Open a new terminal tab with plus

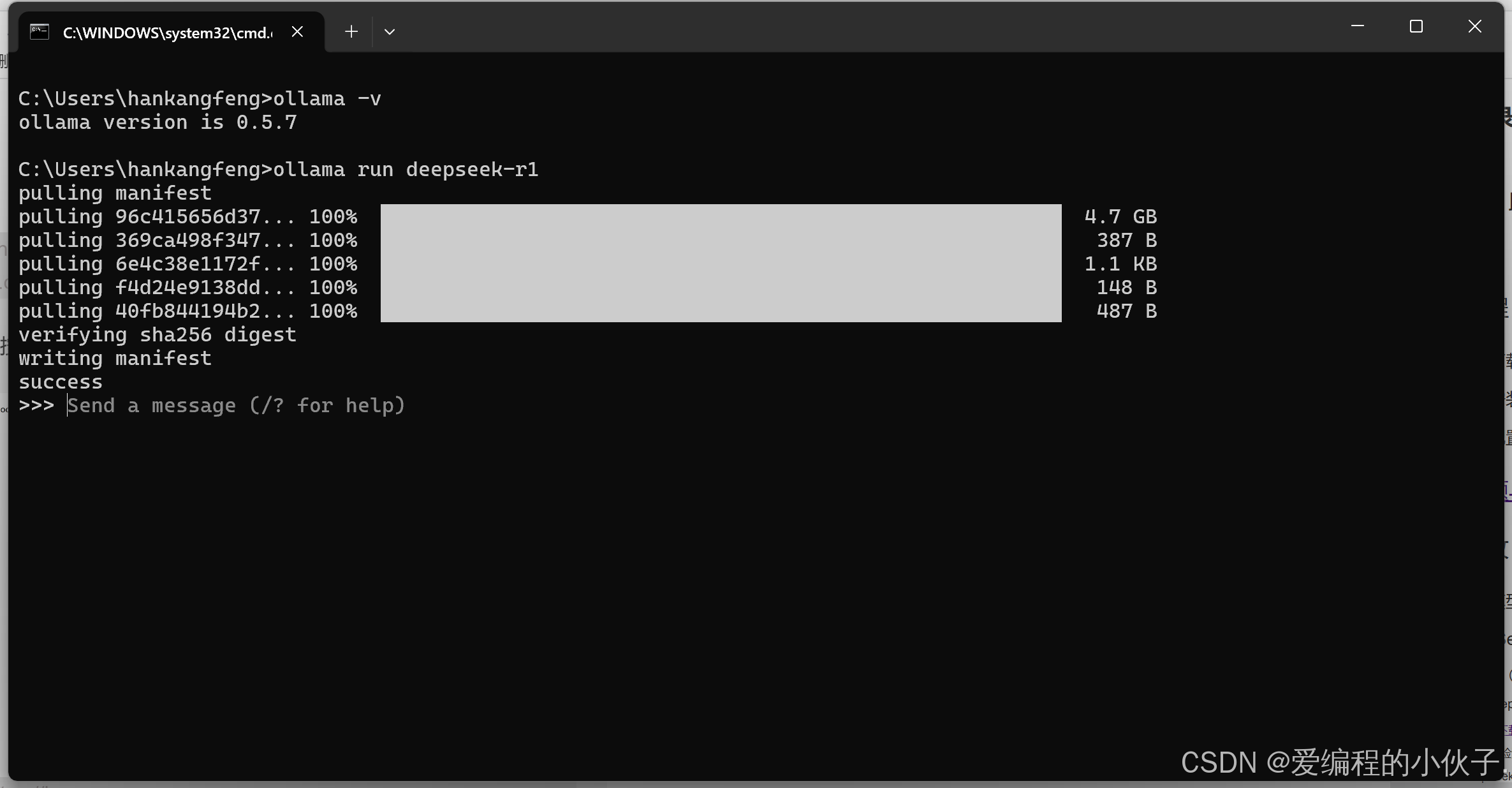(351, 32)
